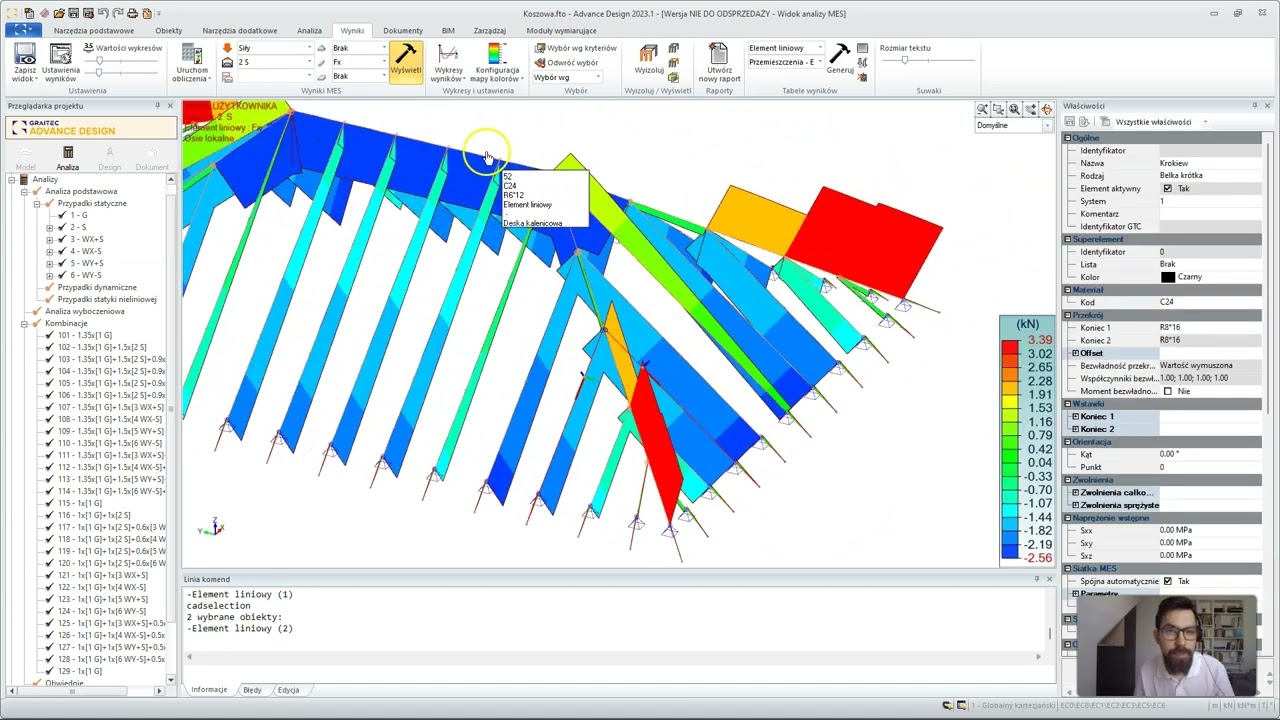The width and height of the screenshot is (1280, 720).
Task: Open the Obiekty ribbon tab
Action: coord(168,31)
